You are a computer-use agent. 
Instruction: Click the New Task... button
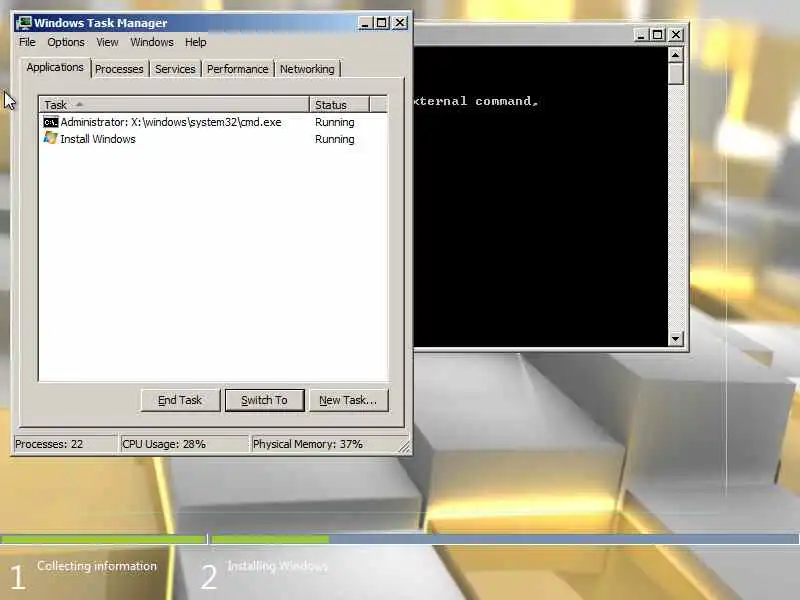point(348,400)
